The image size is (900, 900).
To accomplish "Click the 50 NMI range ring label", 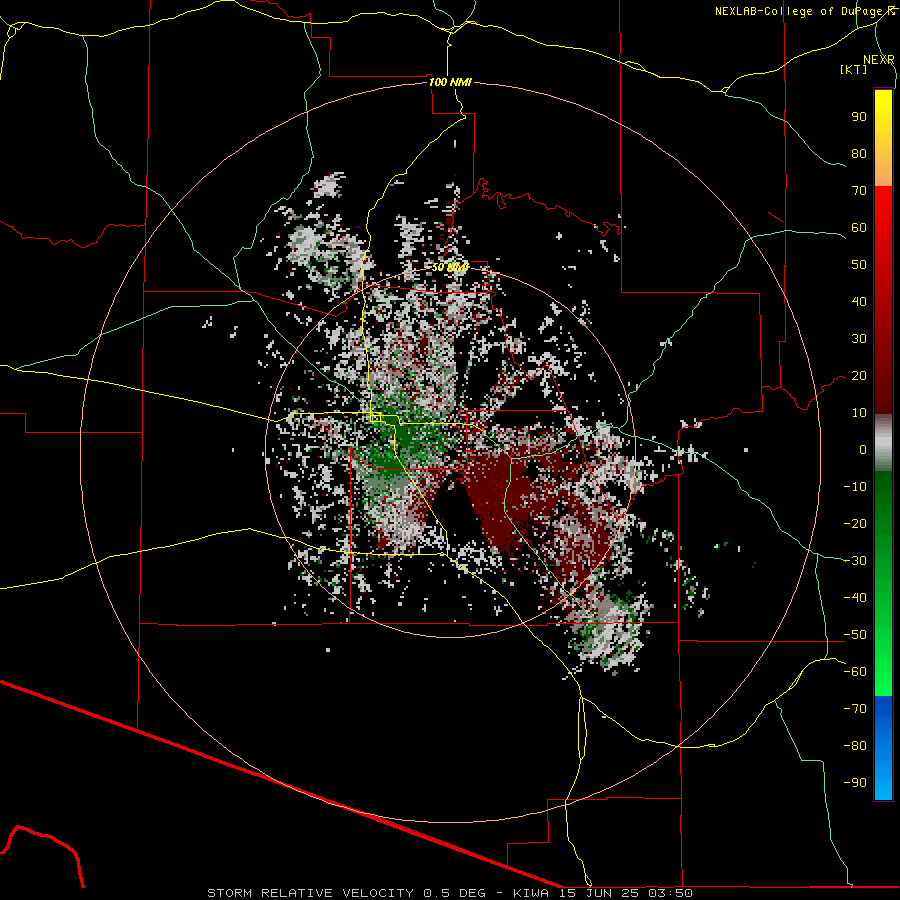I will [450, 267].
